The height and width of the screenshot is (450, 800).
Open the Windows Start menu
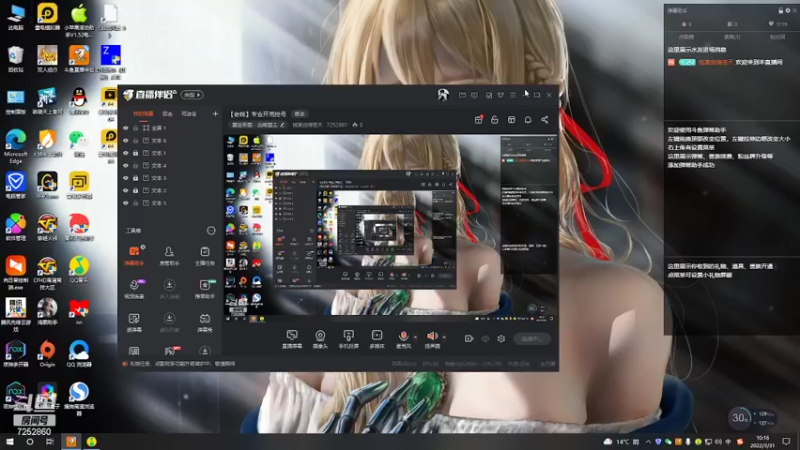pos(10,442)
